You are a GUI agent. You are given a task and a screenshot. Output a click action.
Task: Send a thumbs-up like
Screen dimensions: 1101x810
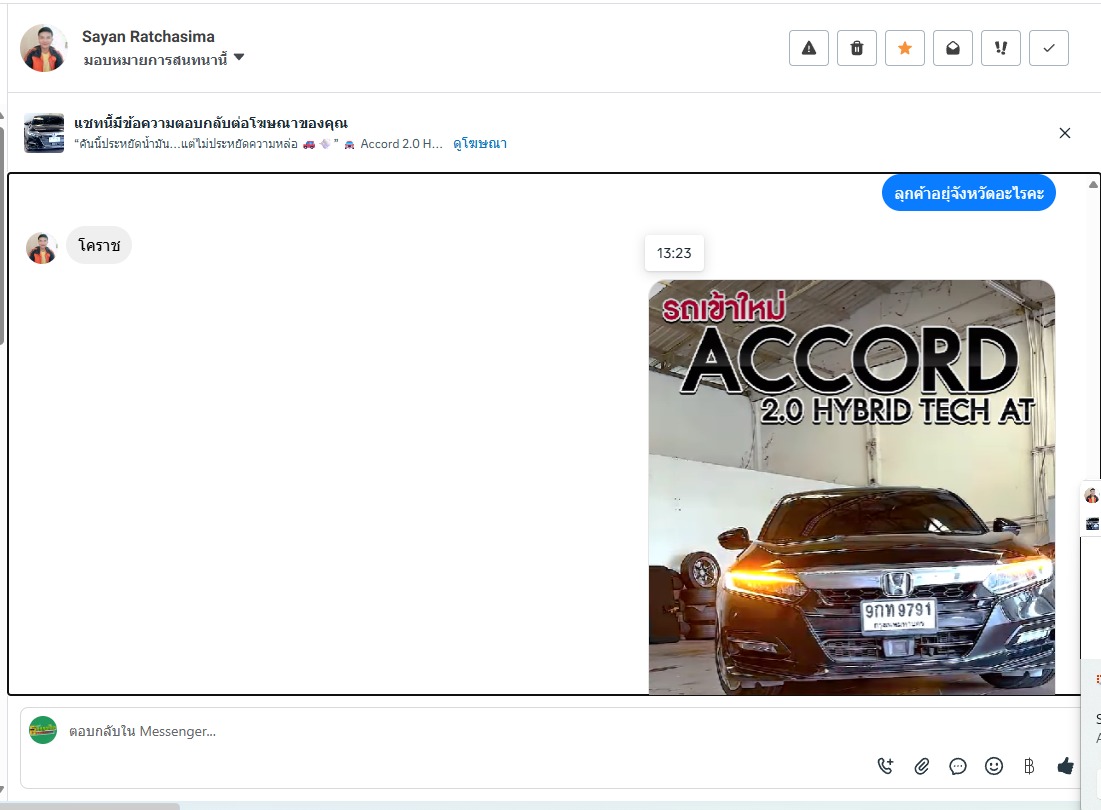click(1065, 766)
